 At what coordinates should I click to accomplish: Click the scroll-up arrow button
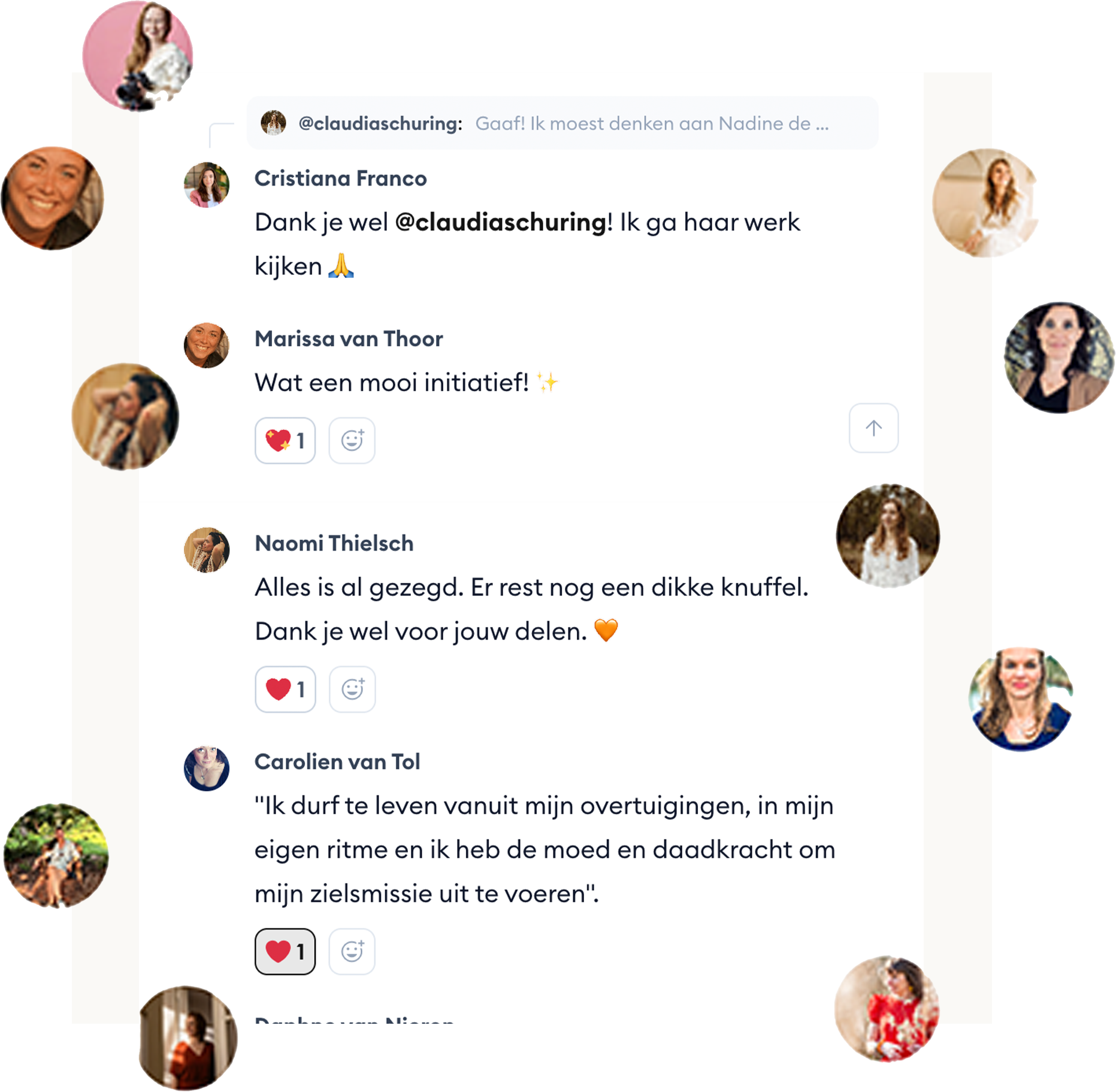click(x=873, y=428)
